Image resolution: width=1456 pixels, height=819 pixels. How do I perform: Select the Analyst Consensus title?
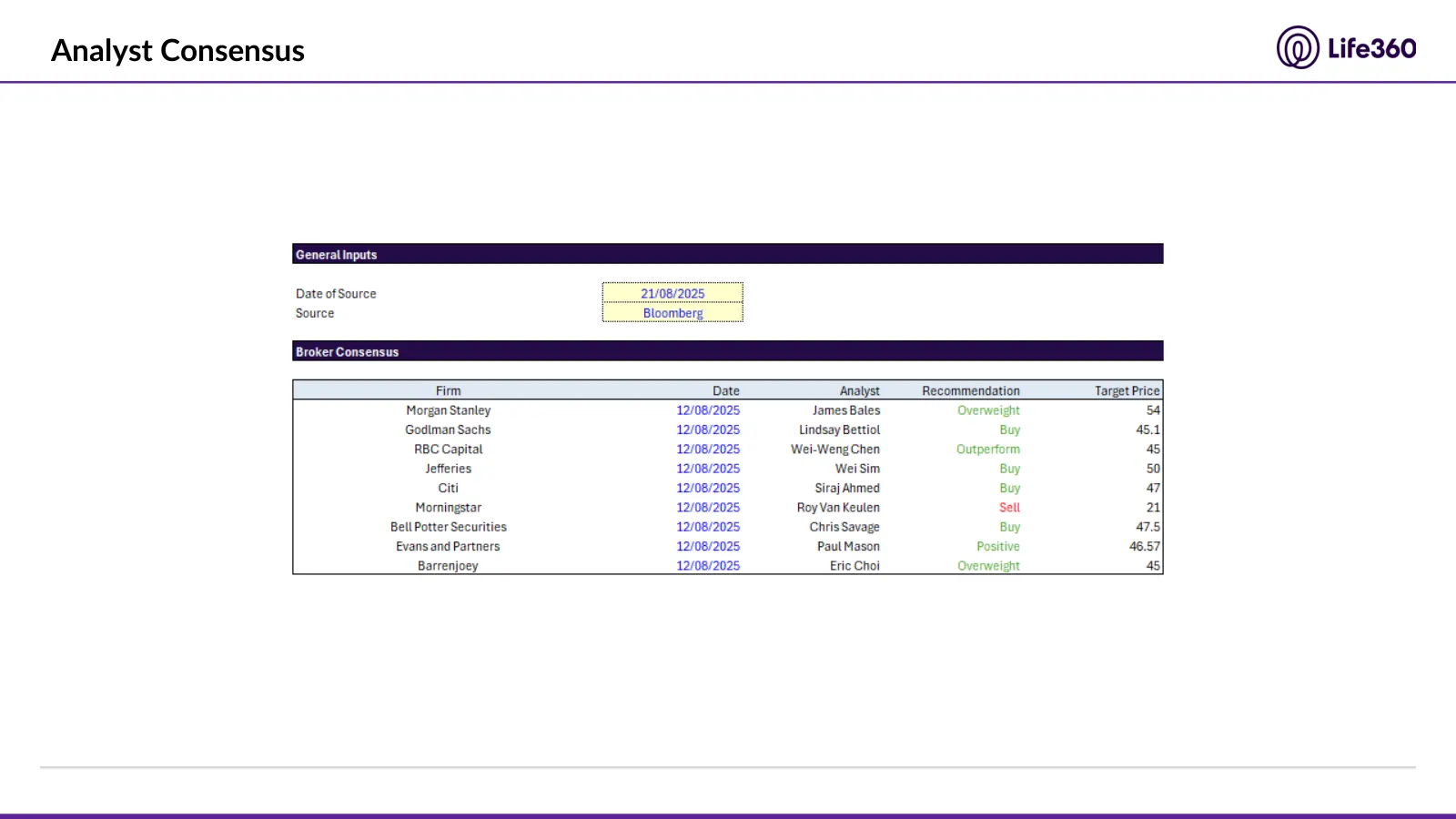[177, 51]
